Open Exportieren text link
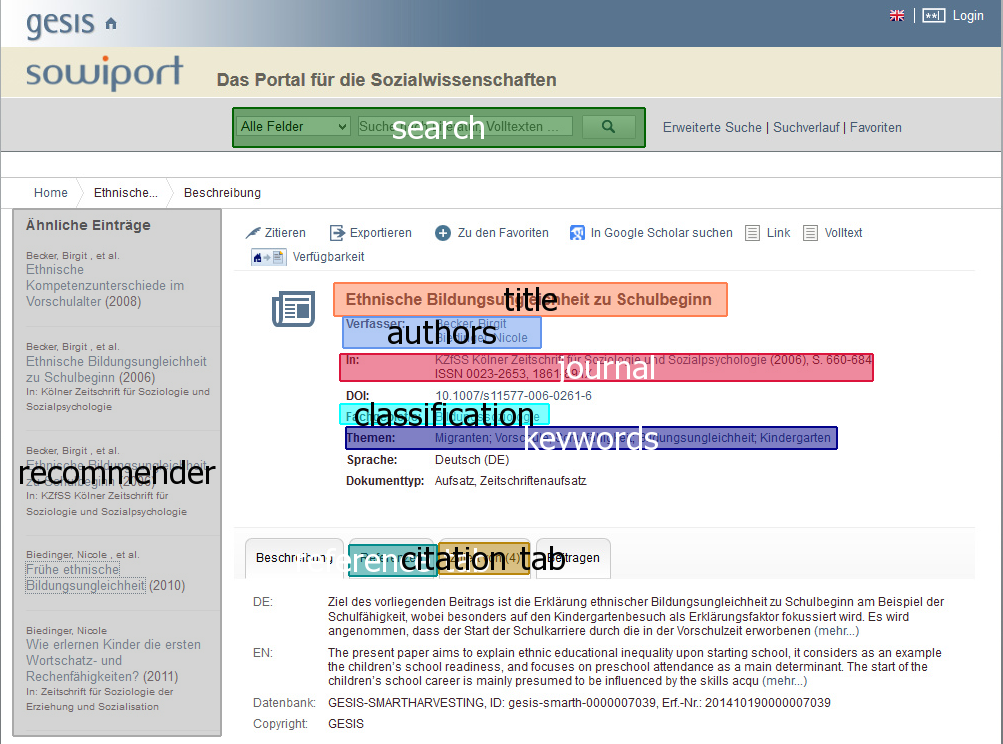This screenshot has height=744, width=1003. click(381, 233)
